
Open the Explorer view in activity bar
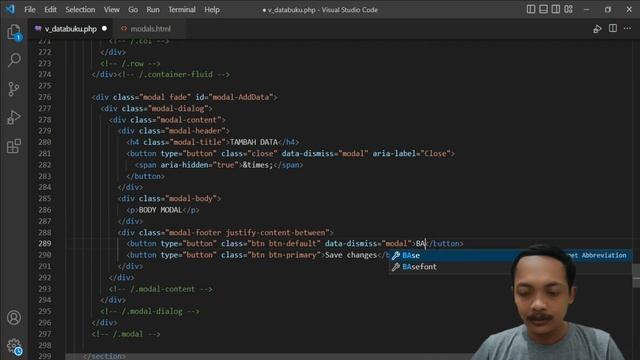(x=14, y=32)
